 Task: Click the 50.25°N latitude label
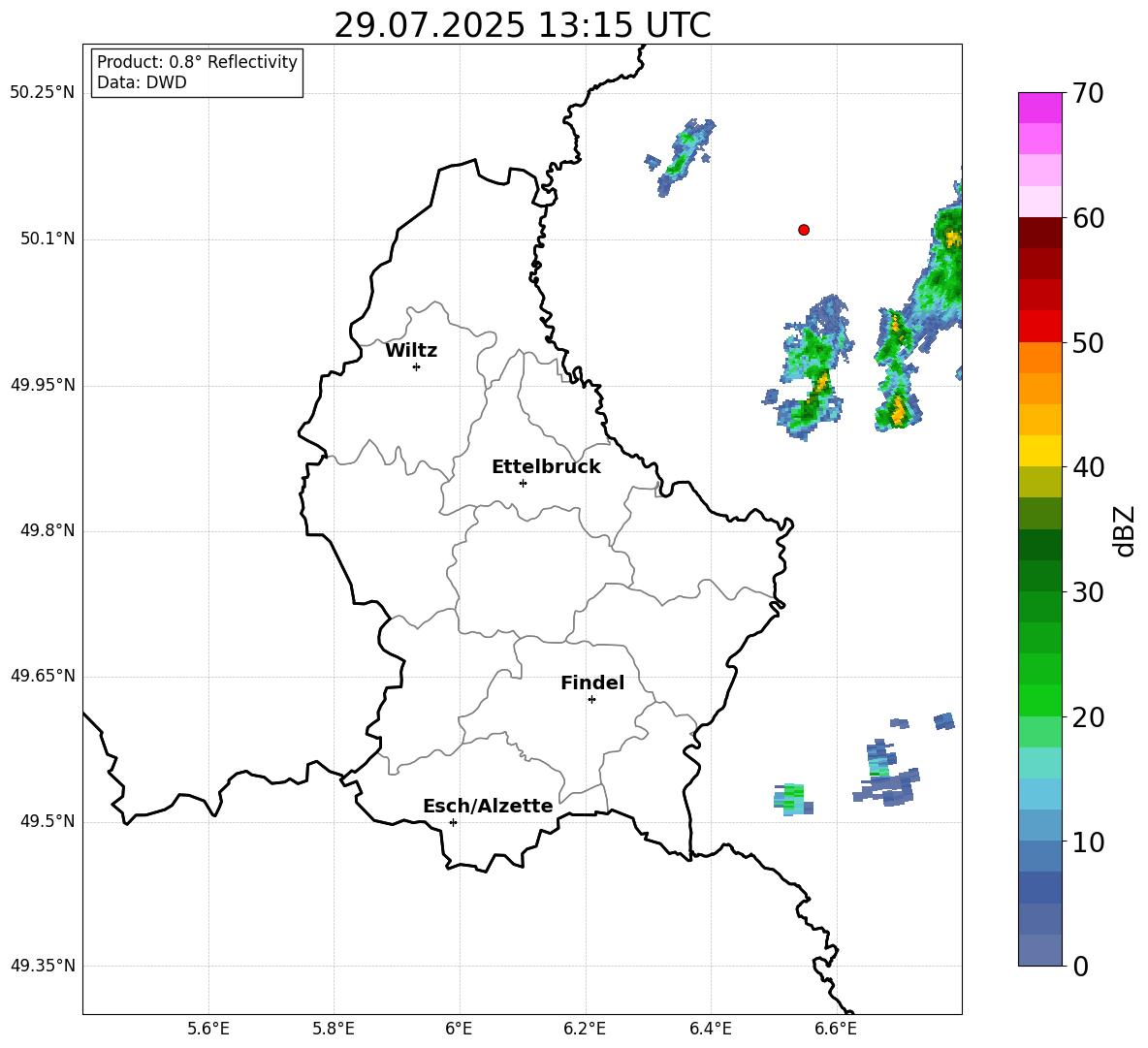[x=43, y=93]
